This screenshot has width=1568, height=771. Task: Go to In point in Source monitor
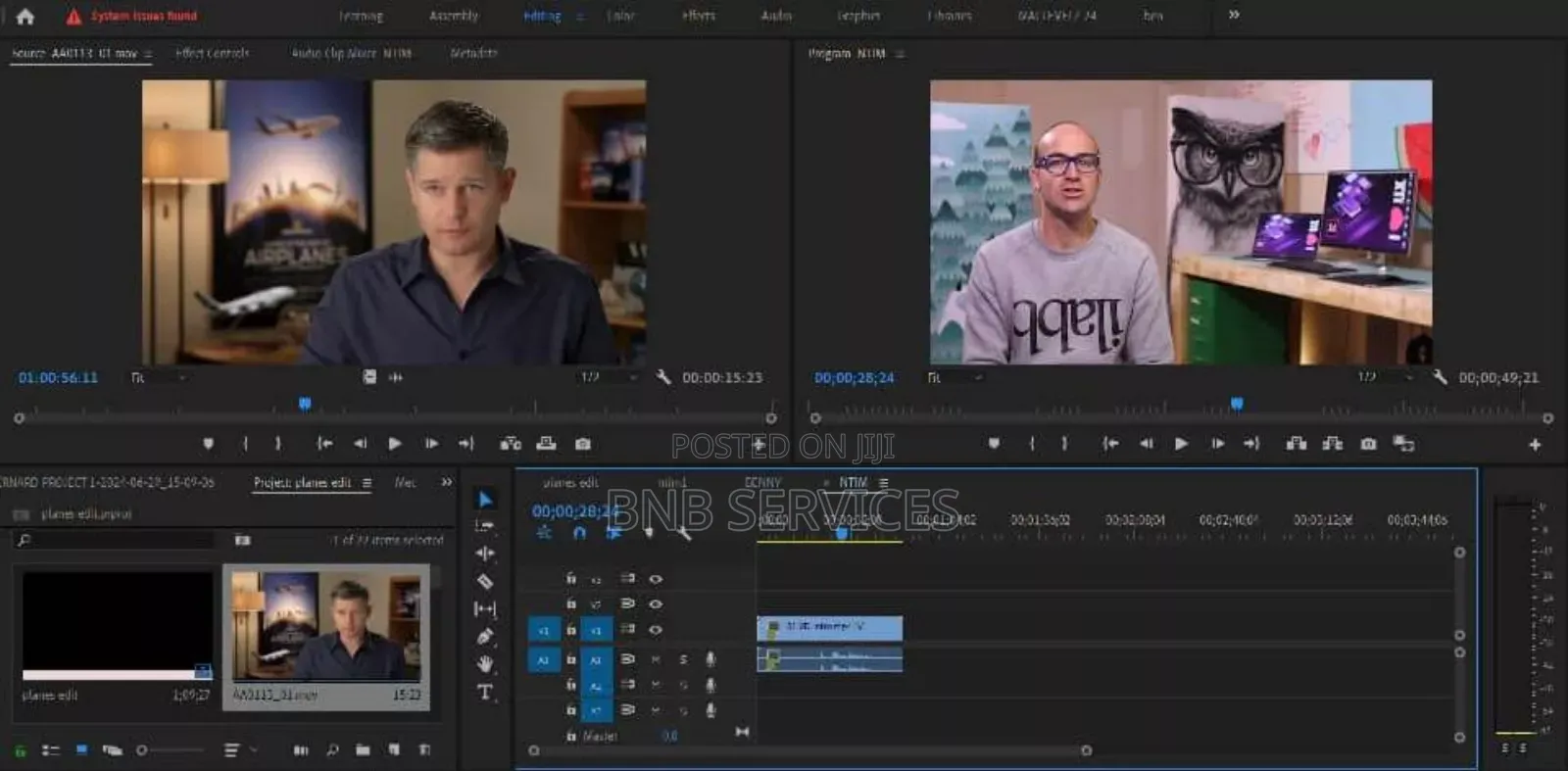pos(324,444)
